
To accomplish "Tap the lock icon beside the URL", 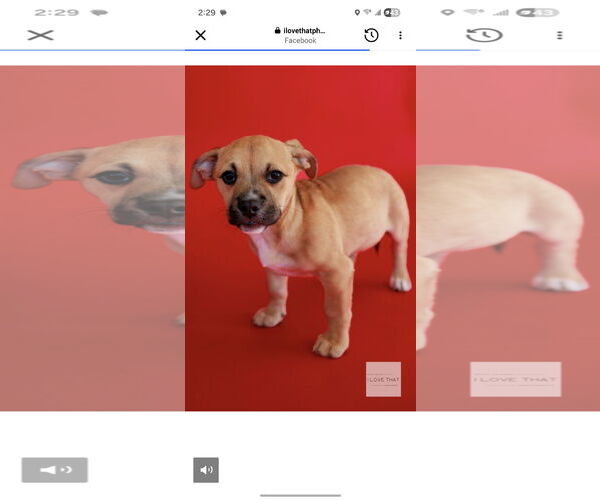I will point(277,31).
